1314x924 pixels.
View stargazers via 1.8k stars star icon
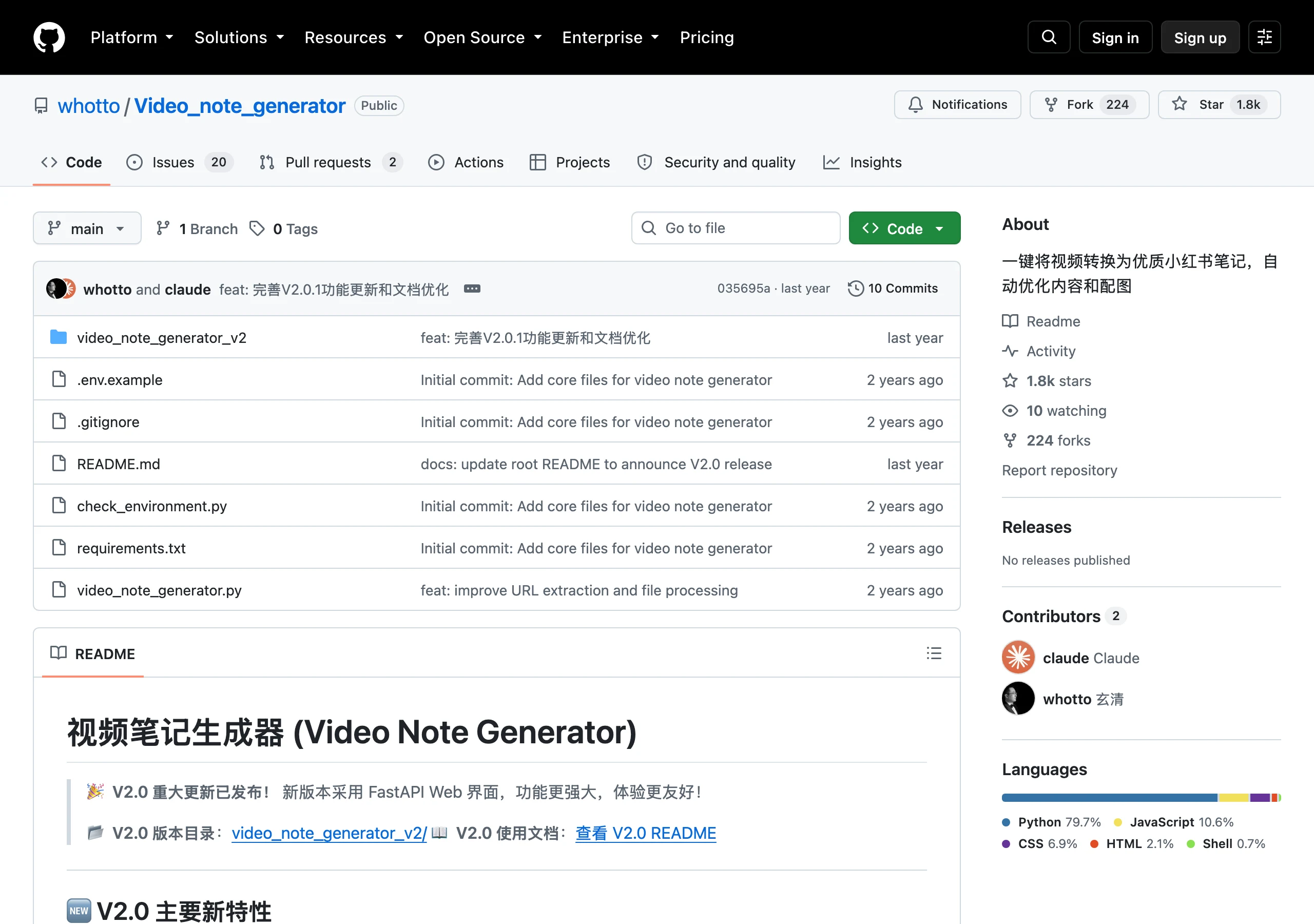pos(1010,381)
